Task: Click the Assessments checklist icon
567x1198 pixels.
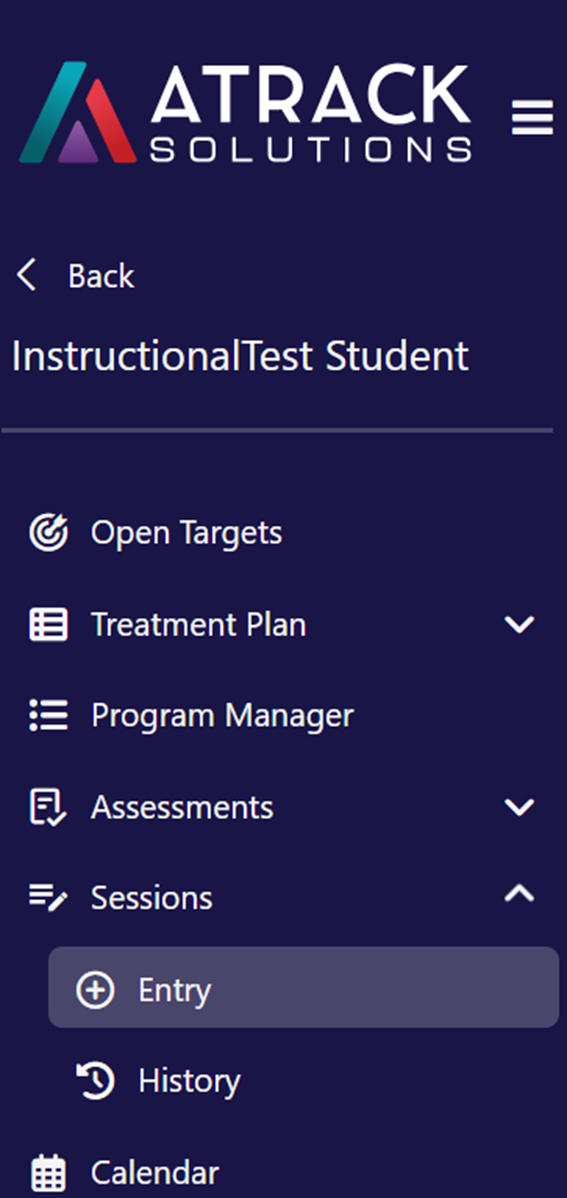Action: [48, 808]
